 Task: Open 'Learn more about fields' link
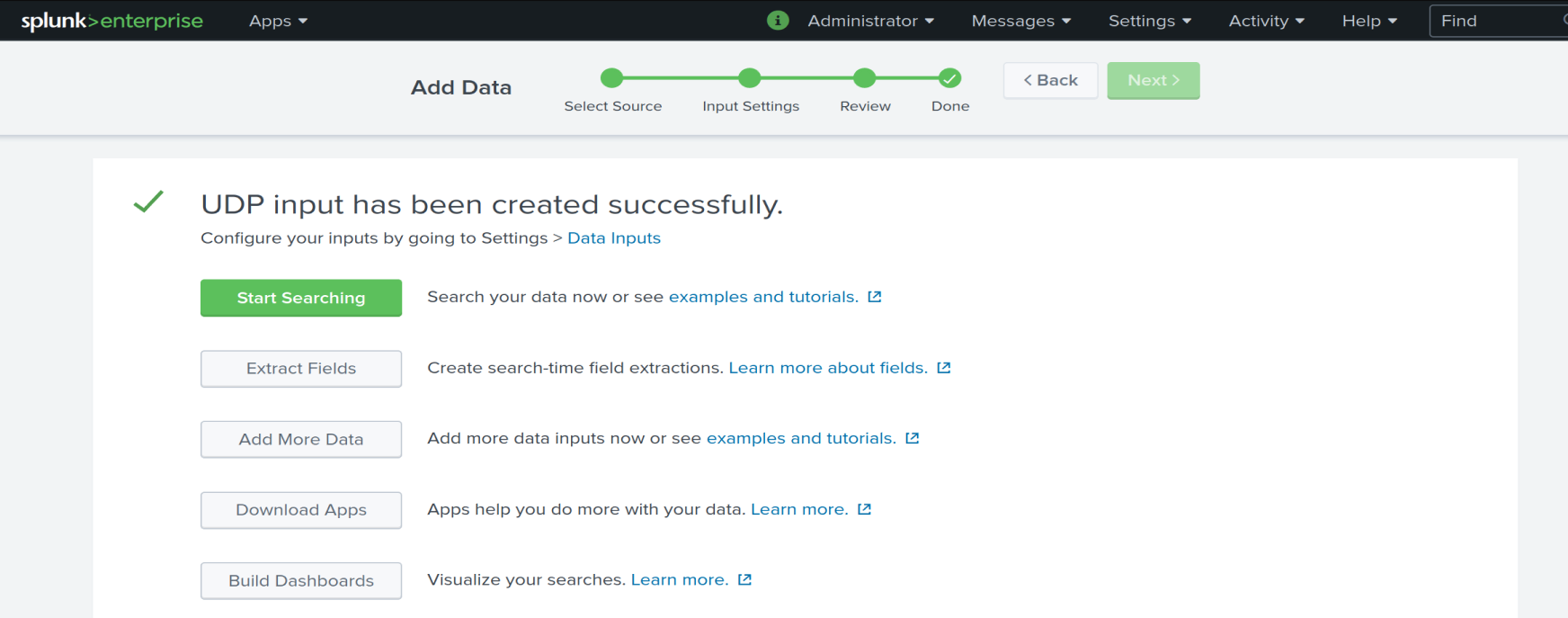(x=828, y=368)
